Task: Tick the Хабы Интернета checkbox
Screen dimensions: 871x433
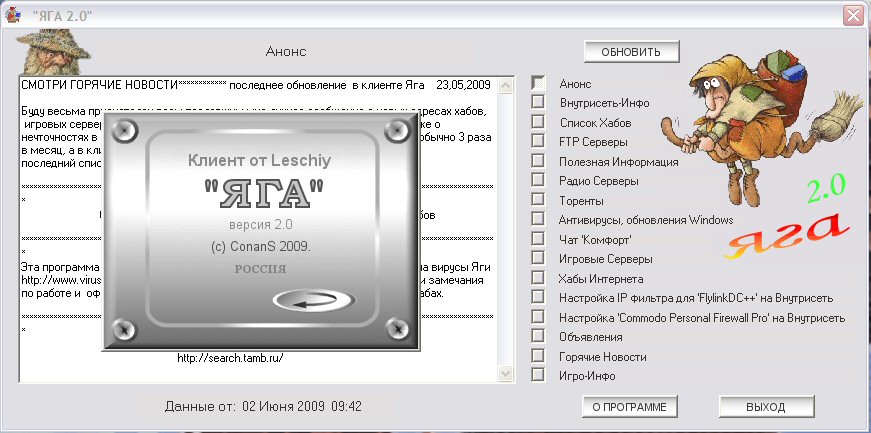Action: [538, 277]
